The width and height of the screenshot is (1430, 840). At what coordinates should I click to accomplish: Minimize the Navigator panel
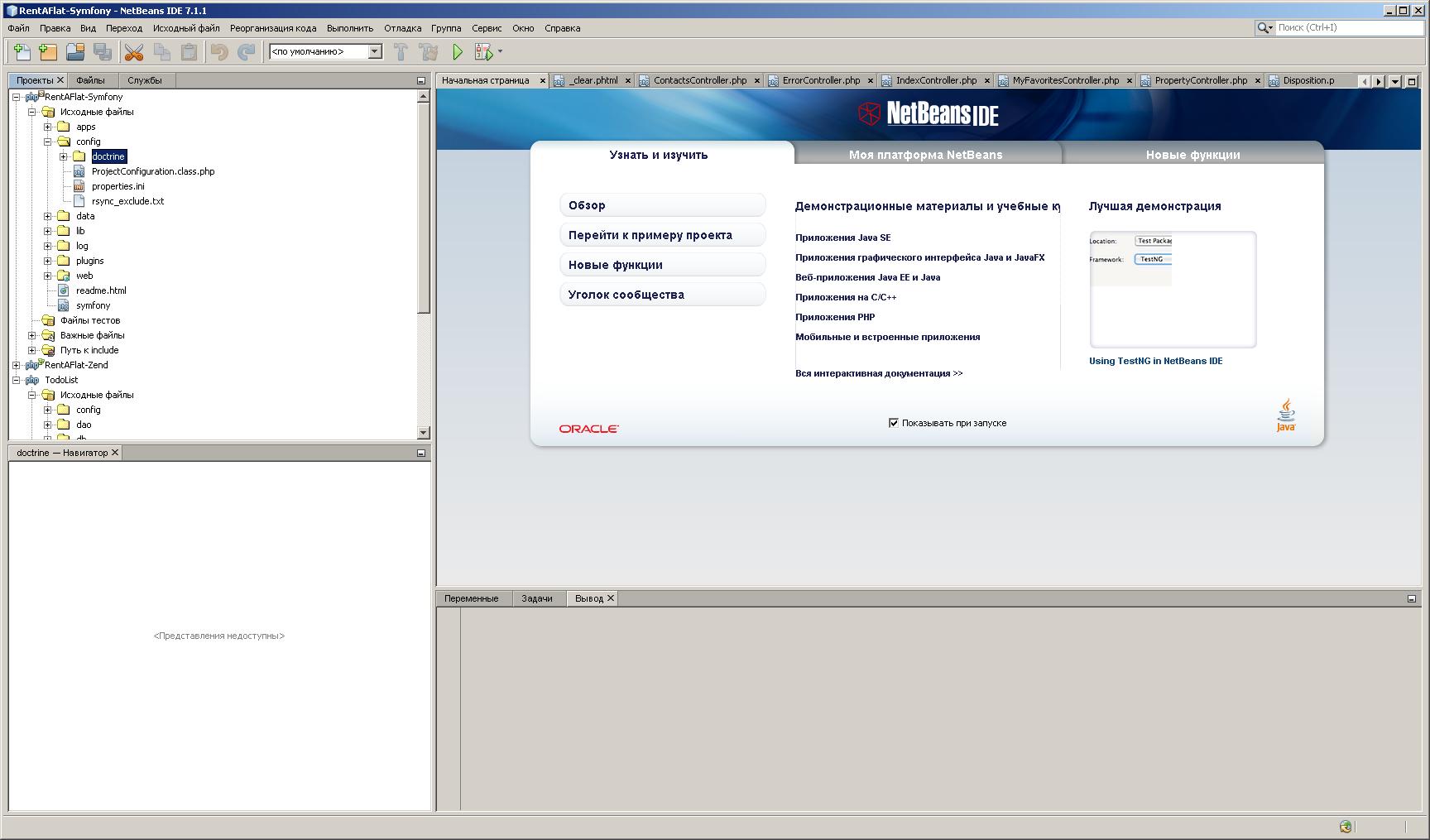click(420, 453)
